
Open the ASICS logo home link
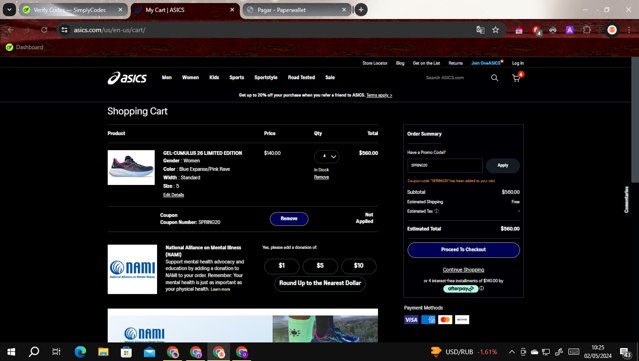click(x=127, y=78)
